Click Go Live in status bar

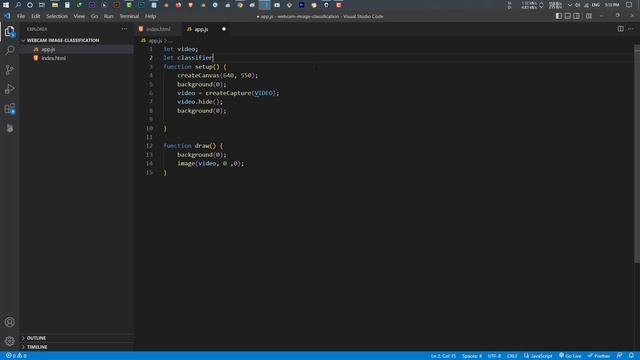coord(570,356)
